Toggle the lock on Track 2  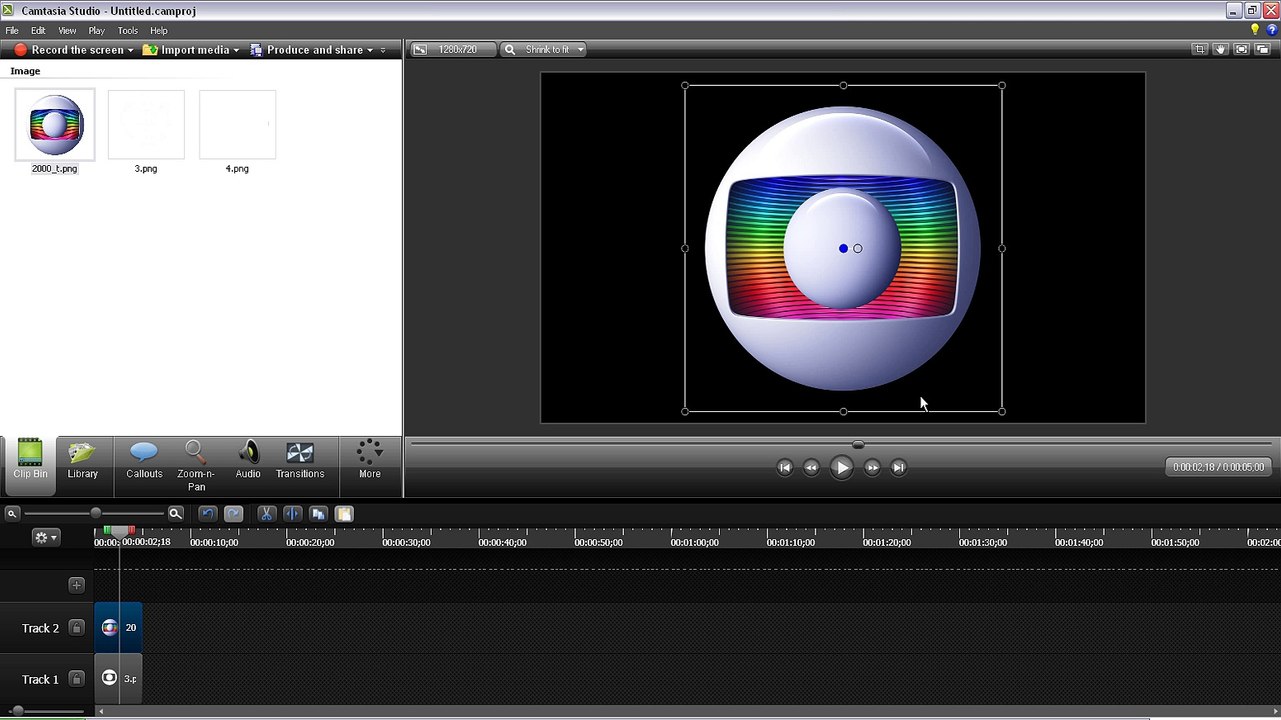pos(76,628)
